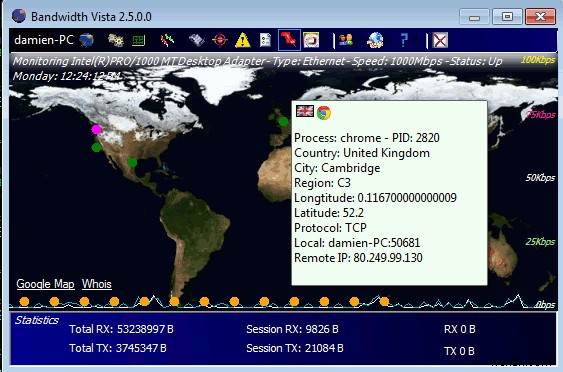Screen dimensions: 563x372
Task: Click the Total RX 53238997 B value
Action: pyautogui.click(x=121, y=329)
